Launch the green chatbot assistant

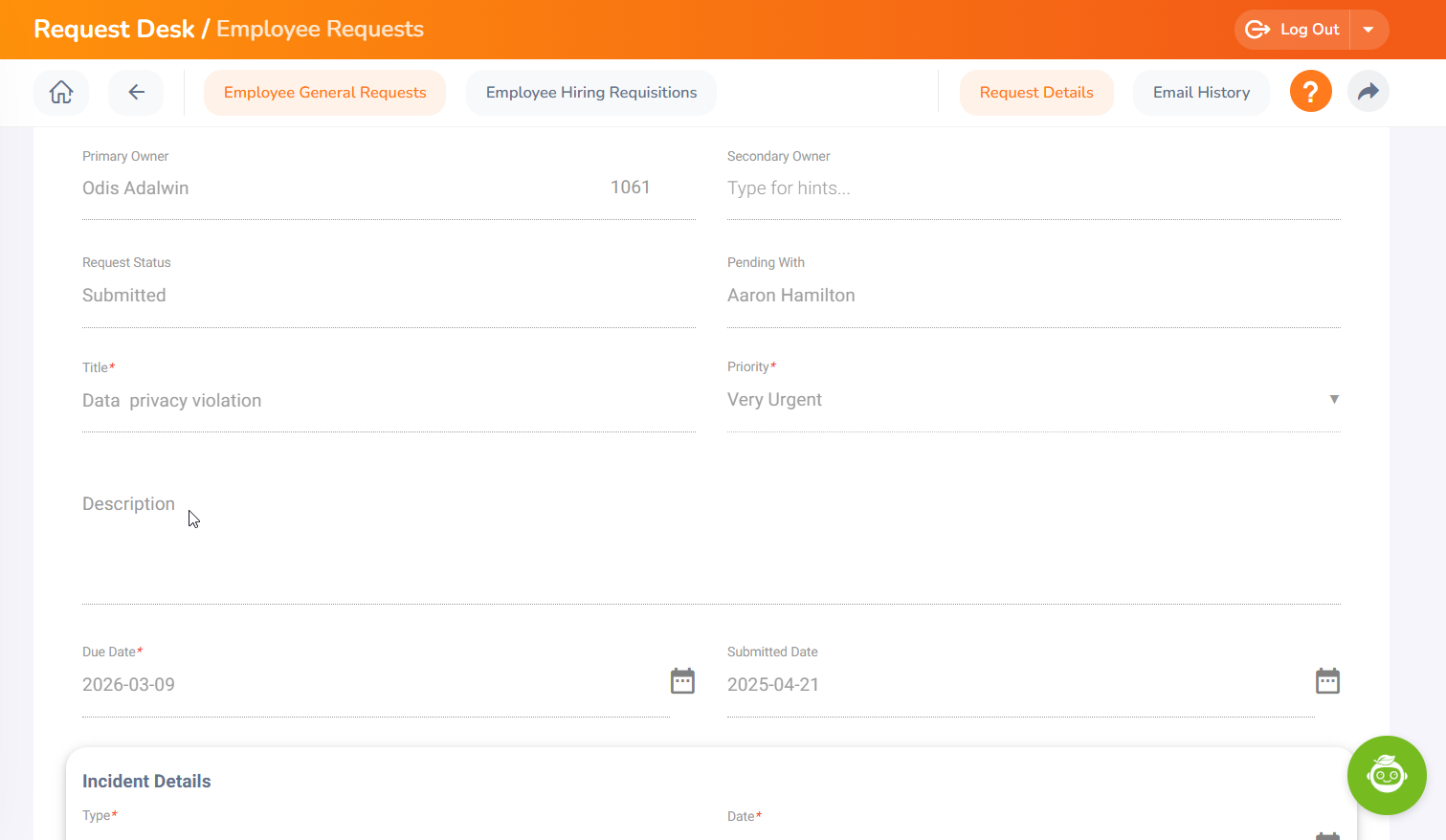pos(1386,775)
